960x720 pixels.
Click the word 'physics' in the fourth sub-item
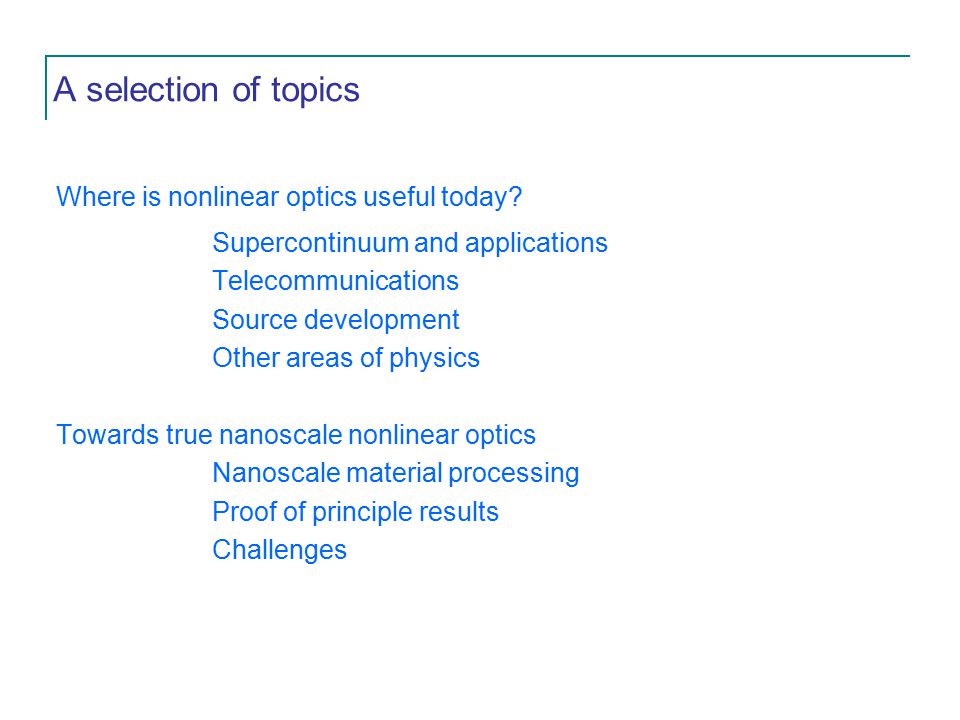tap(434, 359)
